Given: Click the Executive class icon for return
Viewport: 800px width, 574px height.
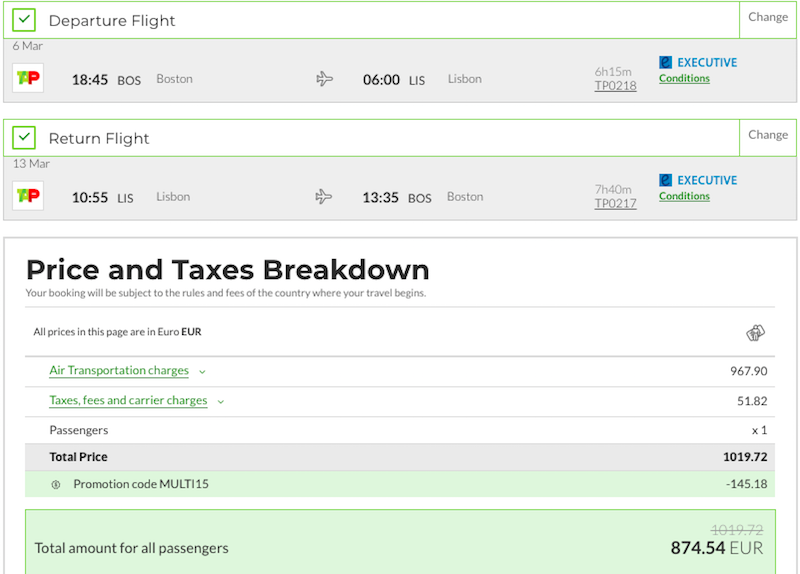Looking at the screenshot, I should coord(665,180).
